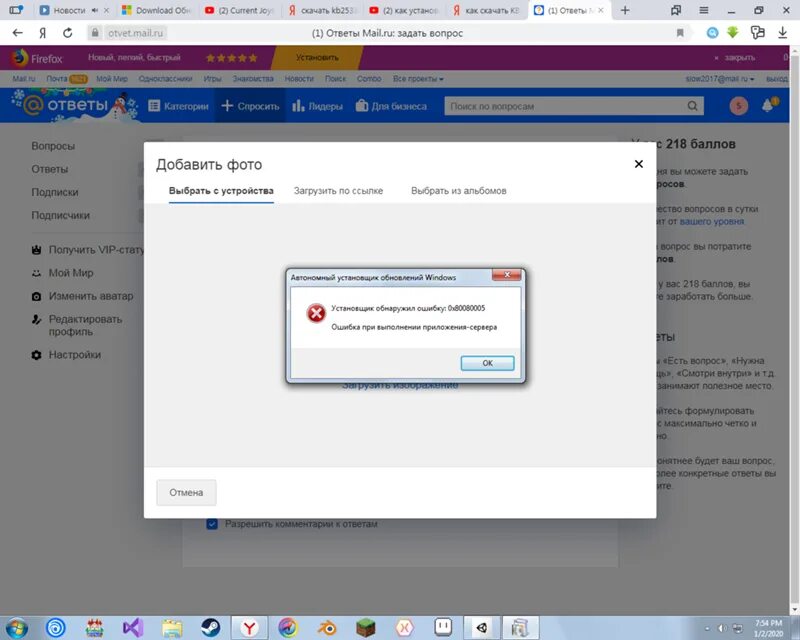Viewport: 800px width, 640px height.
Task: Open Yandex home via the Я icon
Action: coord(43,33)
